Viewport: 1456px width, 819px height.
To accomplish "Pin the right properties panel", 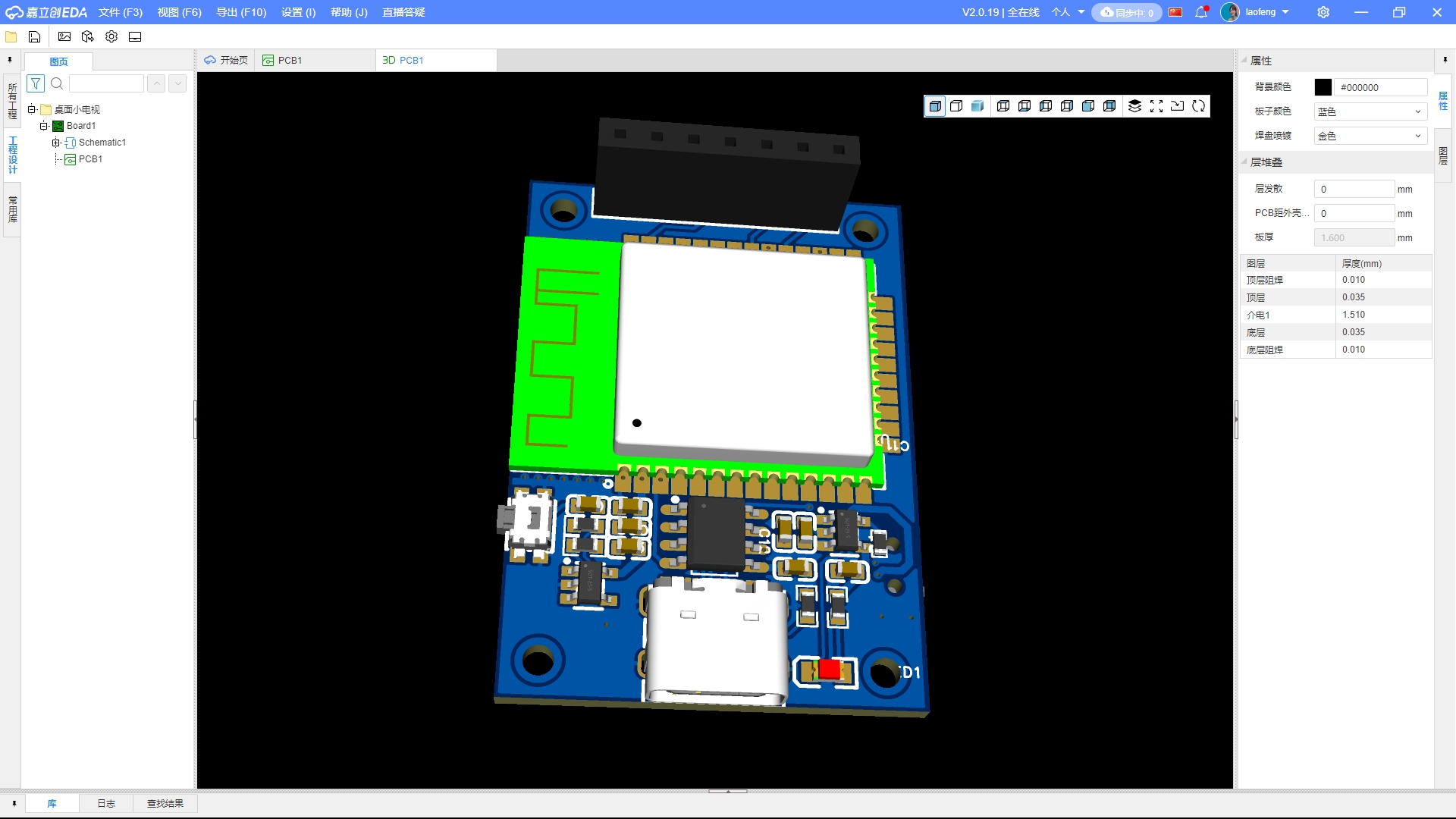I will (1445, 60).
